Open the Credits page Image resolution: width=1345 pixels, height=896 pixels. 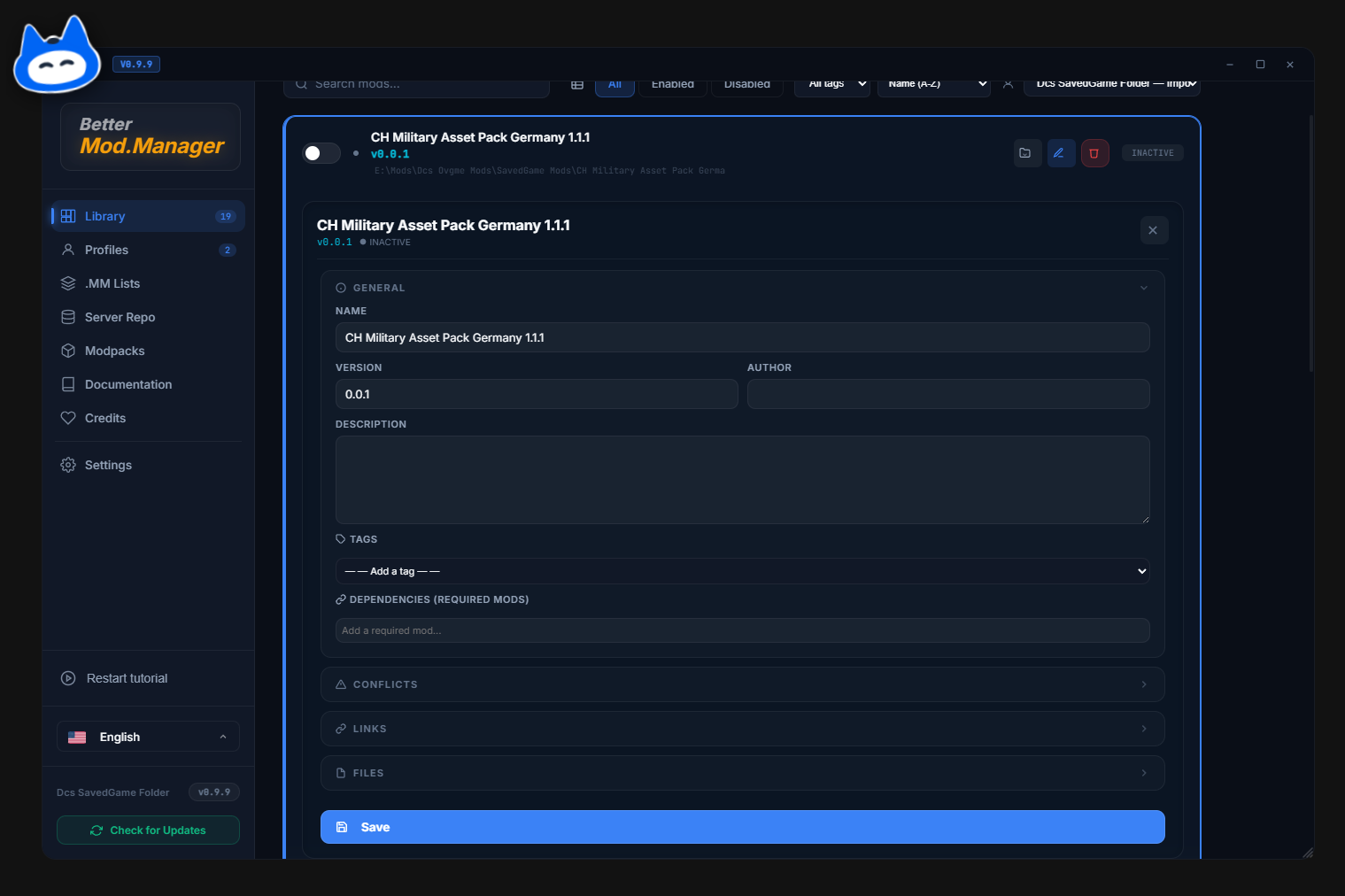point(148,418)
